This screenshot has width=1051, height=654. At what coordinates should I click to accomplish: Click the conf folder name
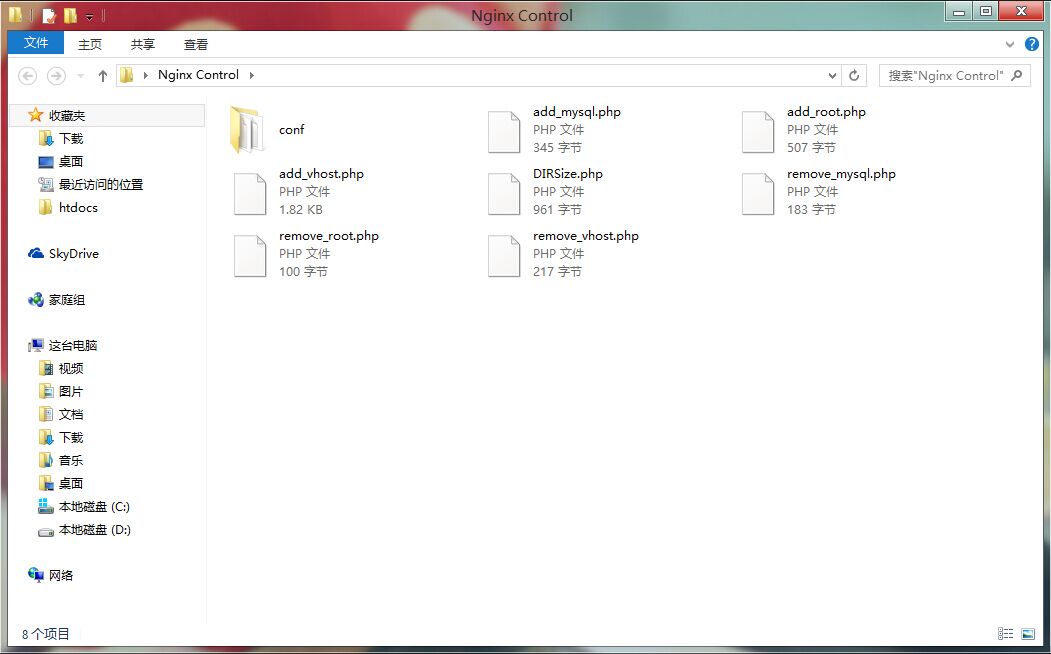292,129
